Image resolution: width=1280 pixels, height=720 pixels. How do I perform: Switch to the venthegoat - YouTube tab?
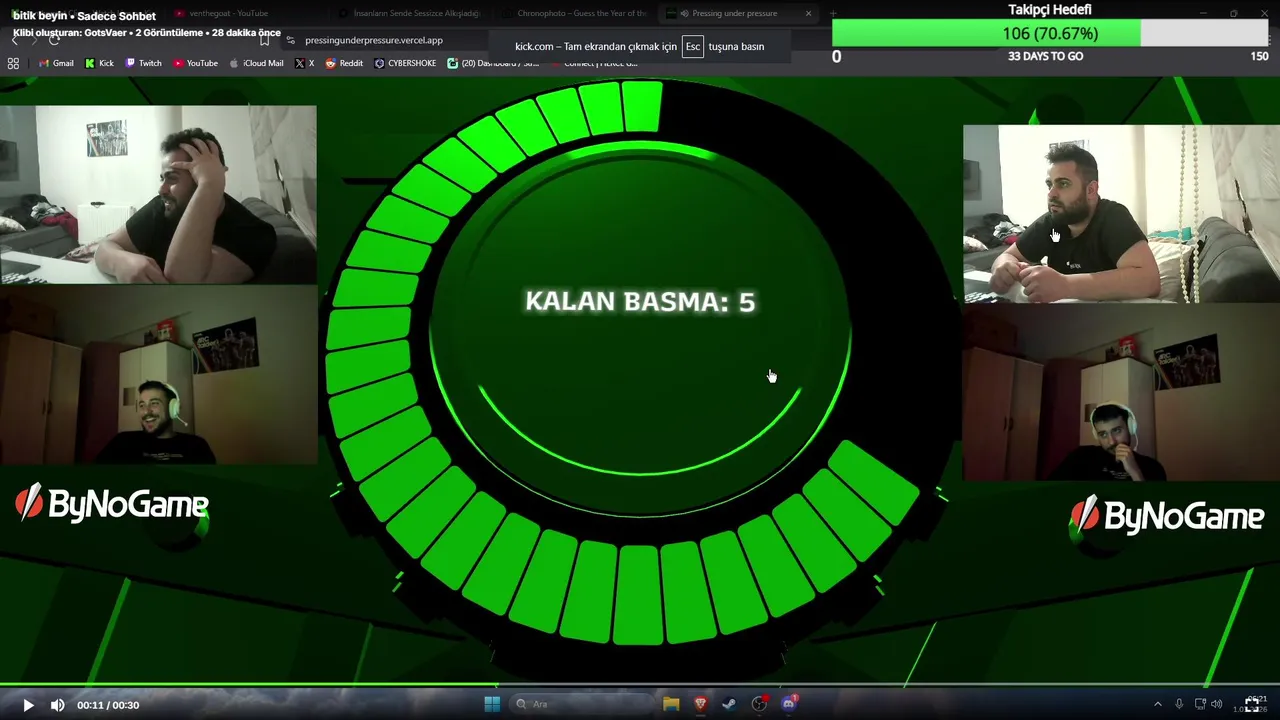pos(228,13)
